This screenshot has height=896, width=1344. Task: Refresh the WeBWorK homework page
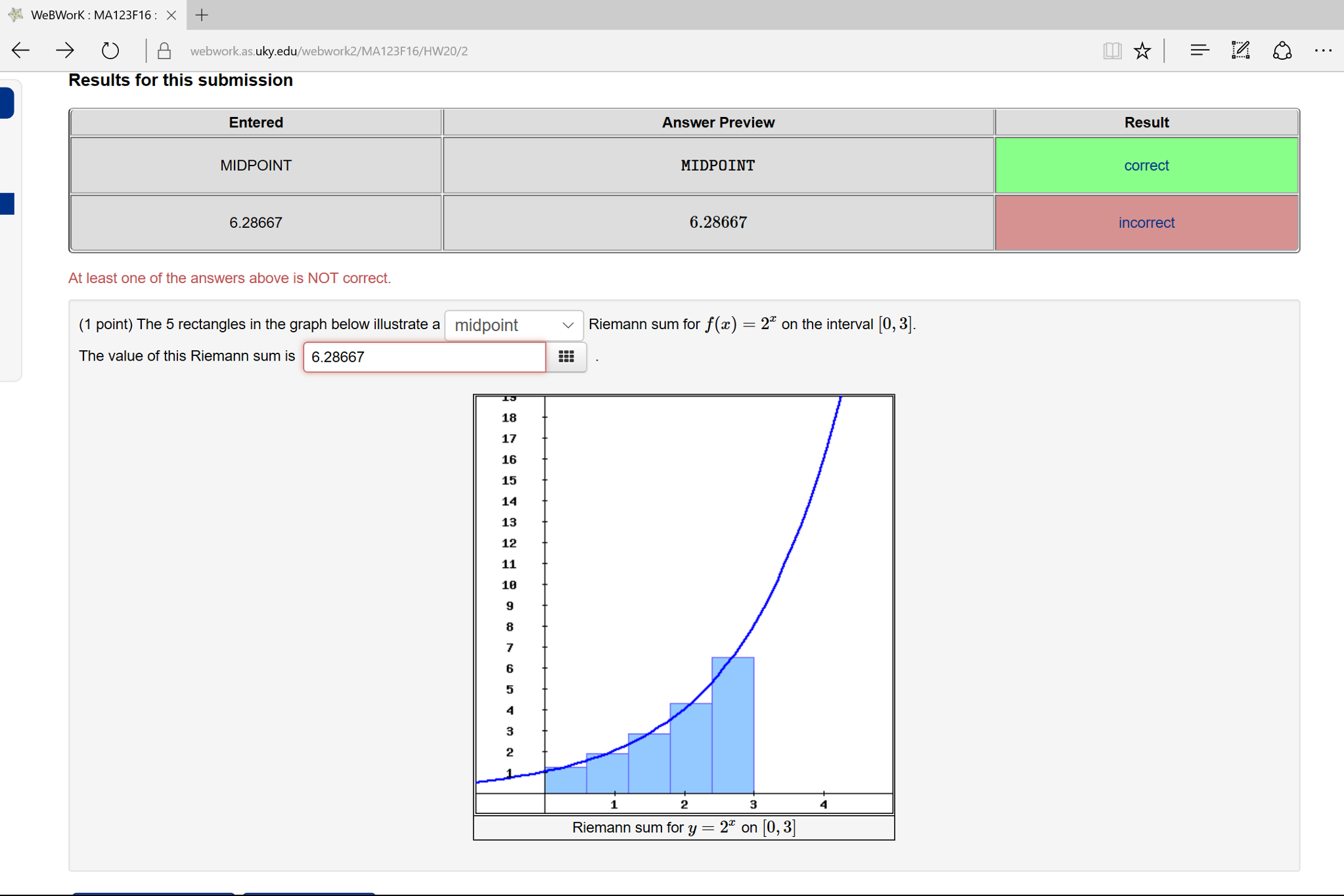[109, 50]
